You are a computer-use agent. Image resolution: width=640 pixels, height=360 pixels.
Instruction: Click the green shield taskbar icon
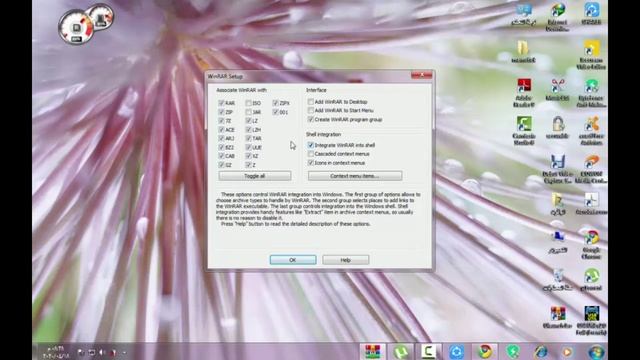pyautogui.click(x=513, y=351)
